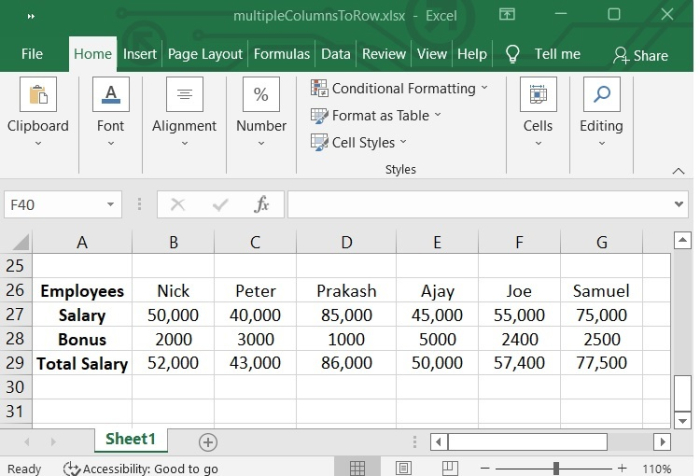Click zoom in plus icon
Image resolution: width=700 pixels, height=476 pixels.
click(622, 468)
